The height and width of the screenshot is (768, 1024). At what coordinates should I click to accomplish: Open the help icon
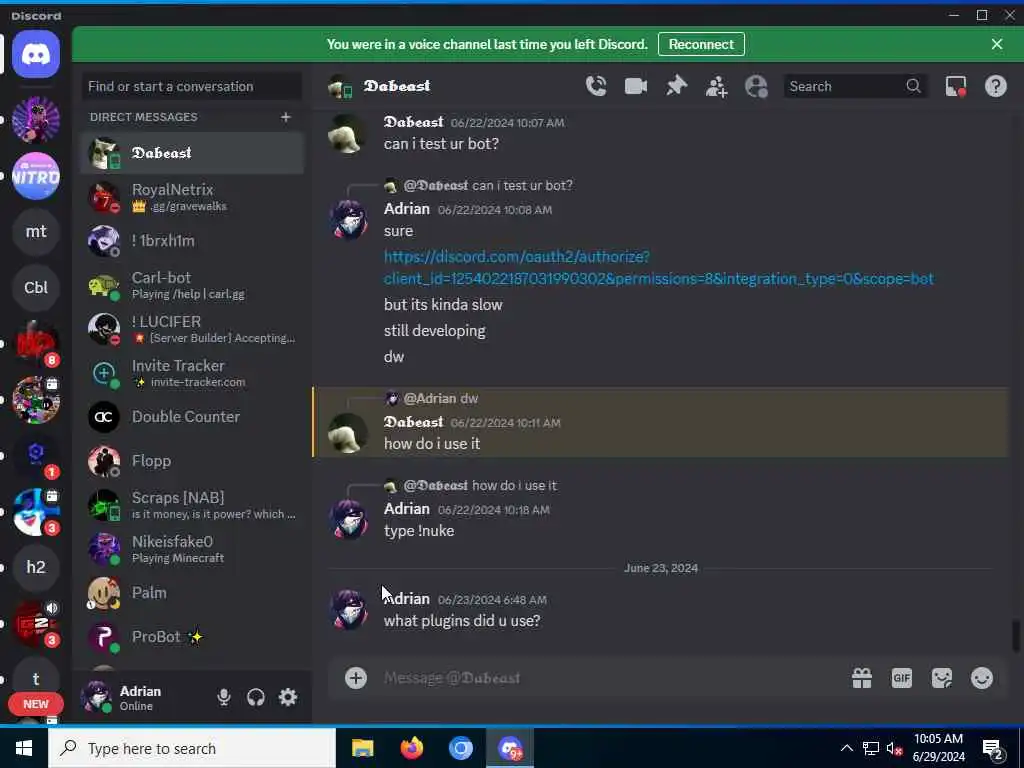pos(995,86)
